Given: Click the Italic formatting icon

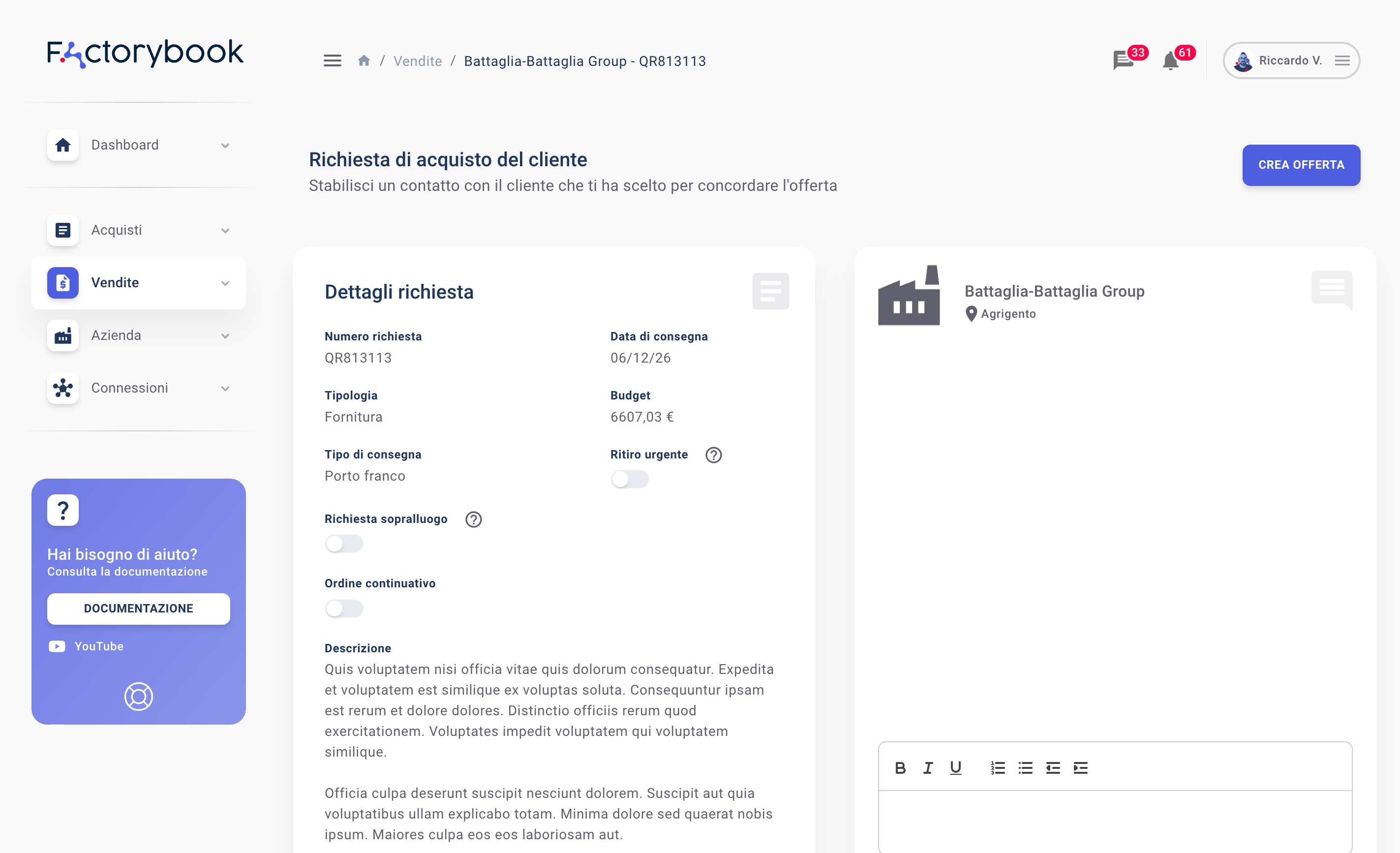Looking at the screenshot, I should (928, 768).
